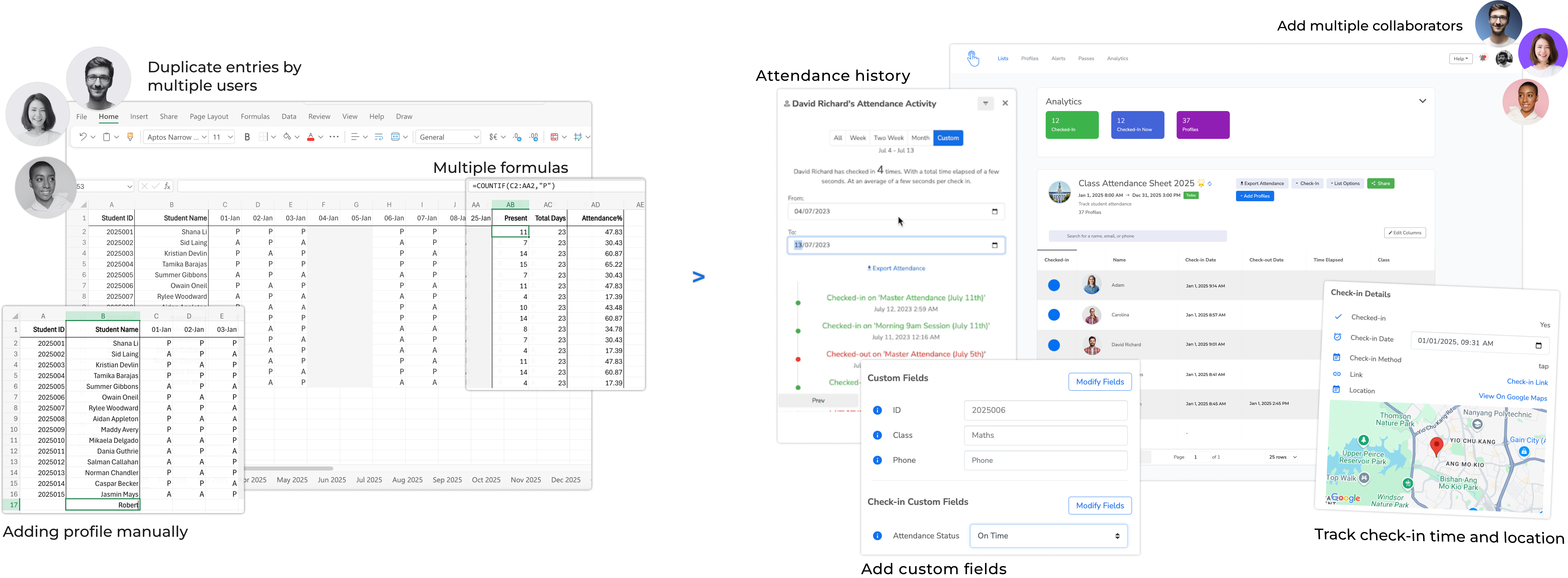Toggle Carolina's blue checked-in circle

click(x=1054, y=314)
